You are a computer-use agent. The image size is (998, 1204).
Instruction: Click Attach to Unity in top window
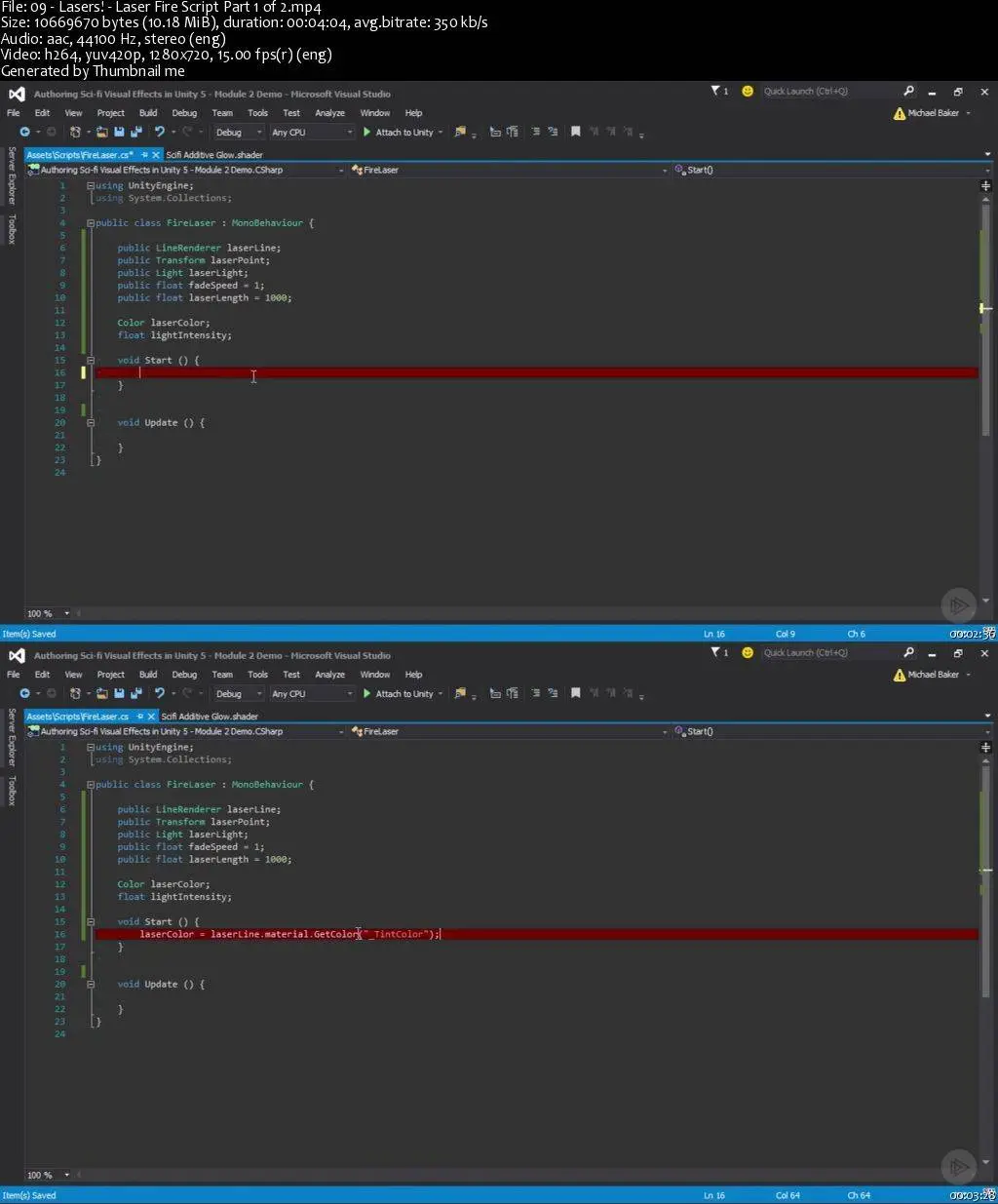403,133
